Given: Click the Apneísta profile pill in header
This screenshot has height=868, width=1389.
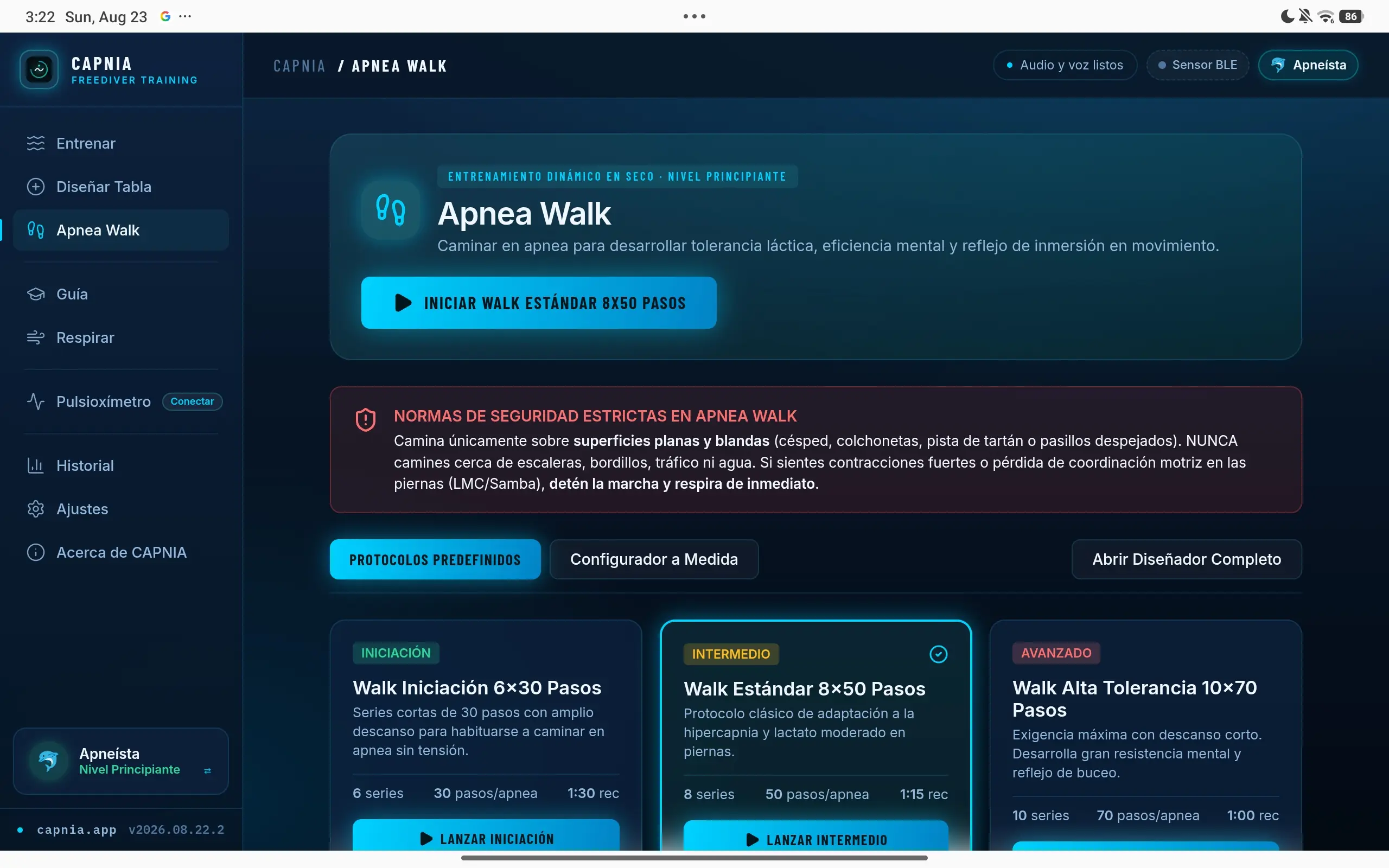Looking at the screenshot, I should click(1308, 65).
